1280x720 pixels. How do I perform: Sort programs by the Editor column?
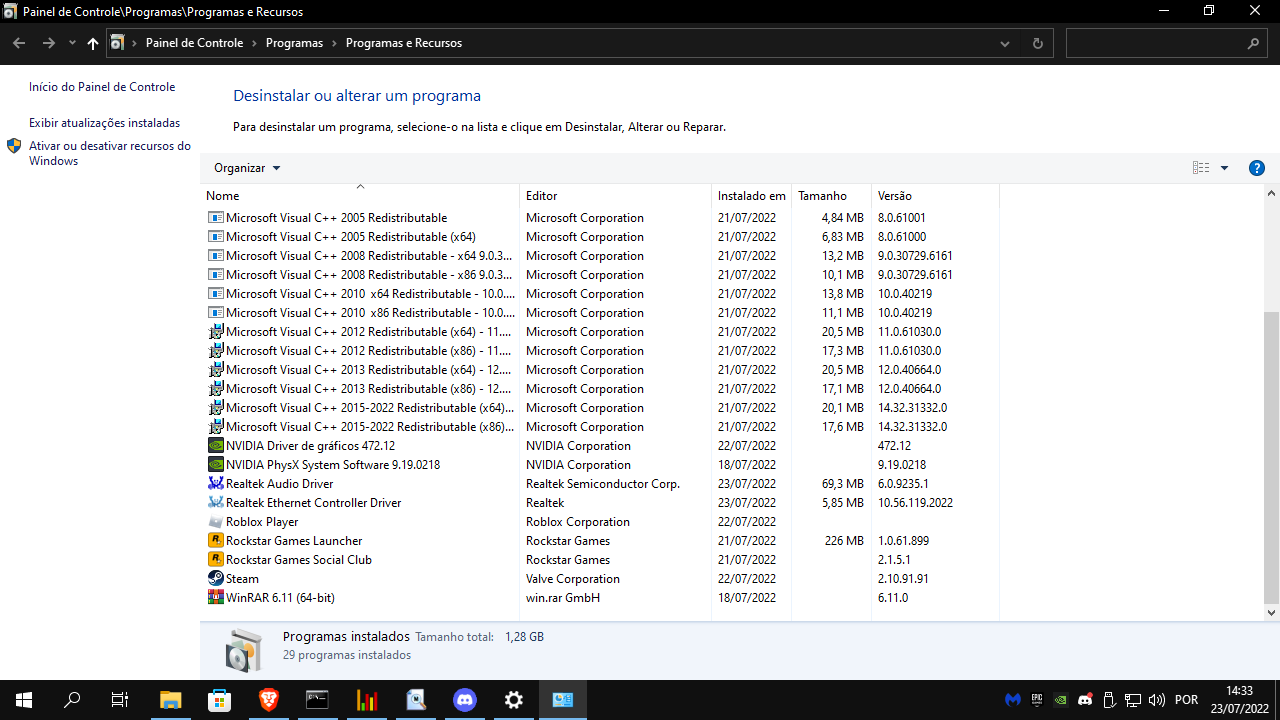click(x=616, y=195)
